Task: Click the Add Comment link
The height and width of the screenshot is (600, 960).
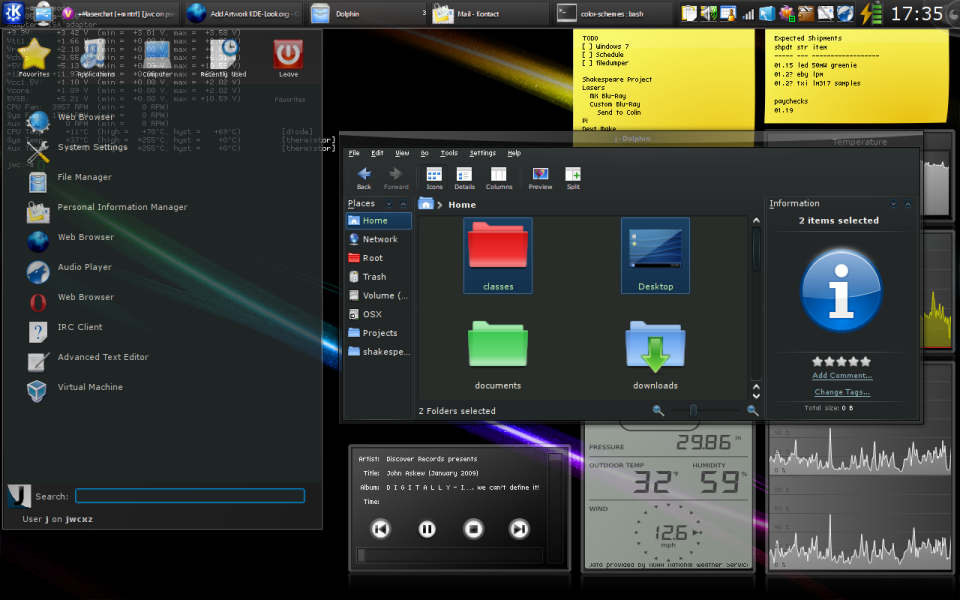Action: point(842,374)
